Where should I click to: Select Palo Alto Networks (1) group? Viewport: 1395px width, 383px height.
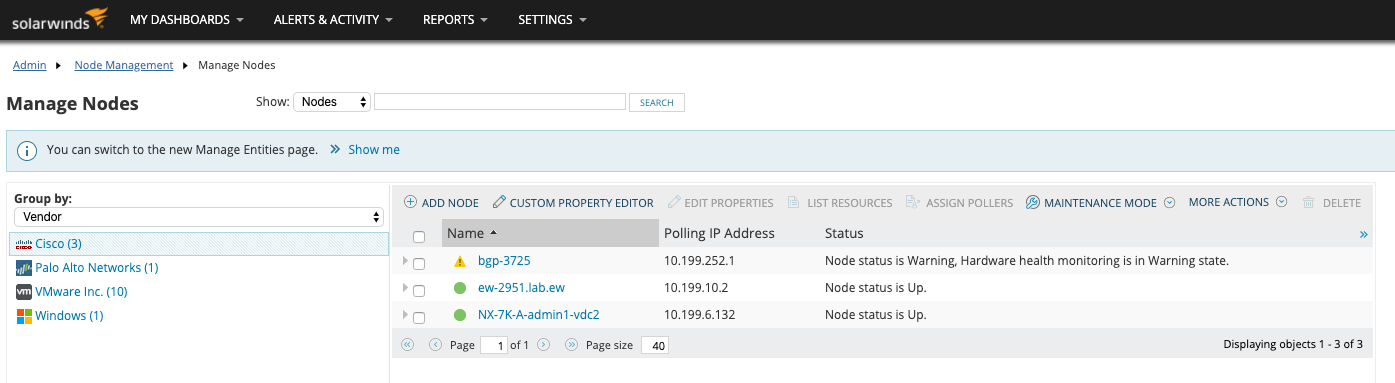97,268
